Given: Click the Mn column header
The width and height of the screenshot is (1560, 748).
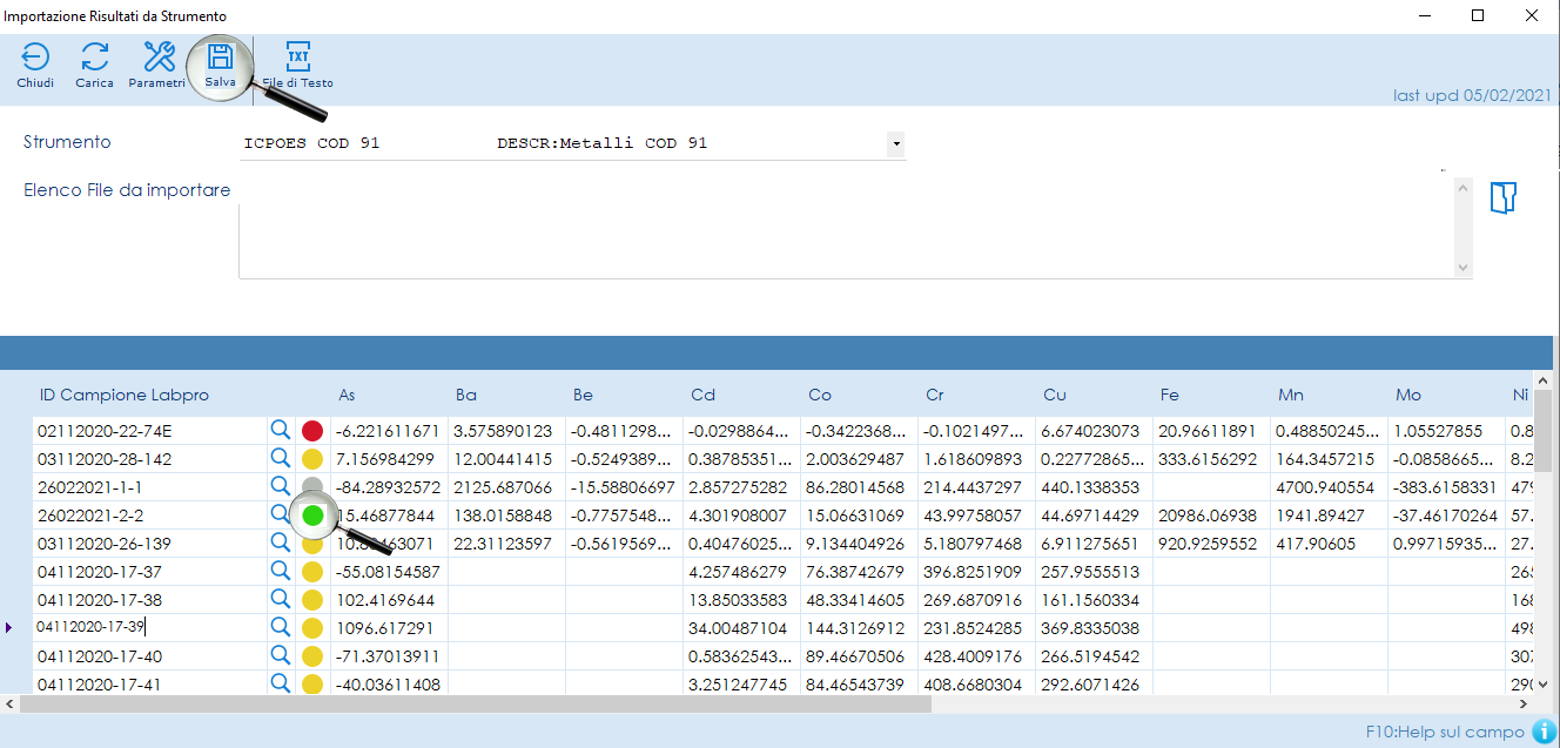Looking at the screenshot, I should tap(1291, 395).
